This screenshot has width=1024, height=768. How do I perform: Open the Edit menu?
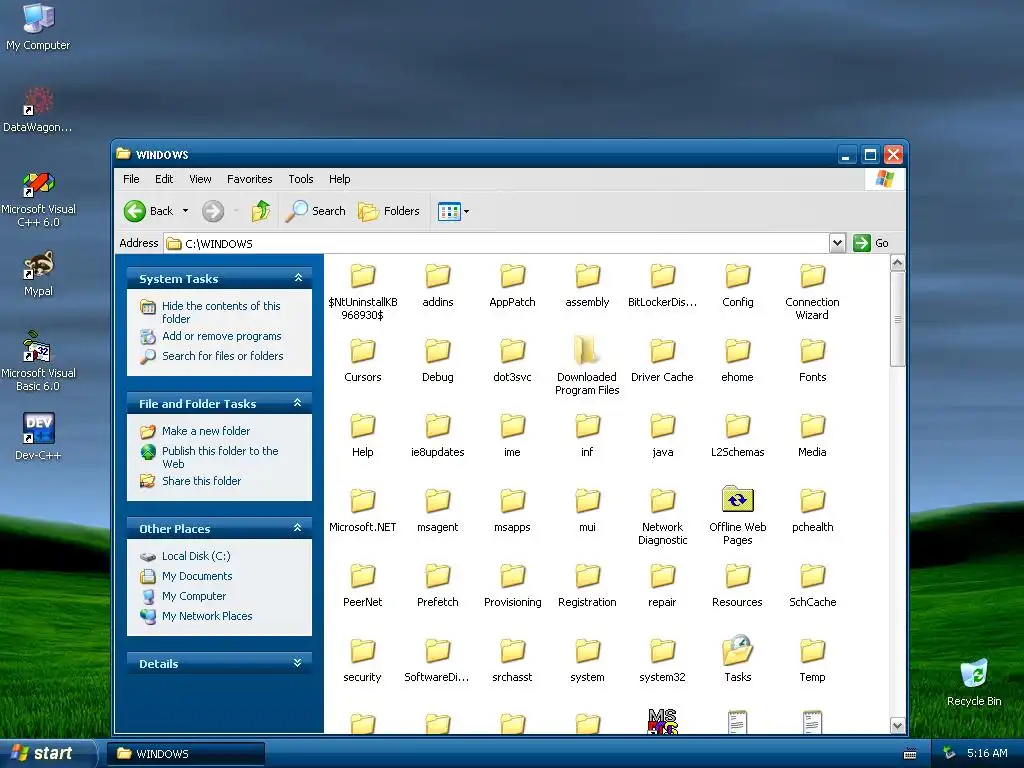point(164,179)
